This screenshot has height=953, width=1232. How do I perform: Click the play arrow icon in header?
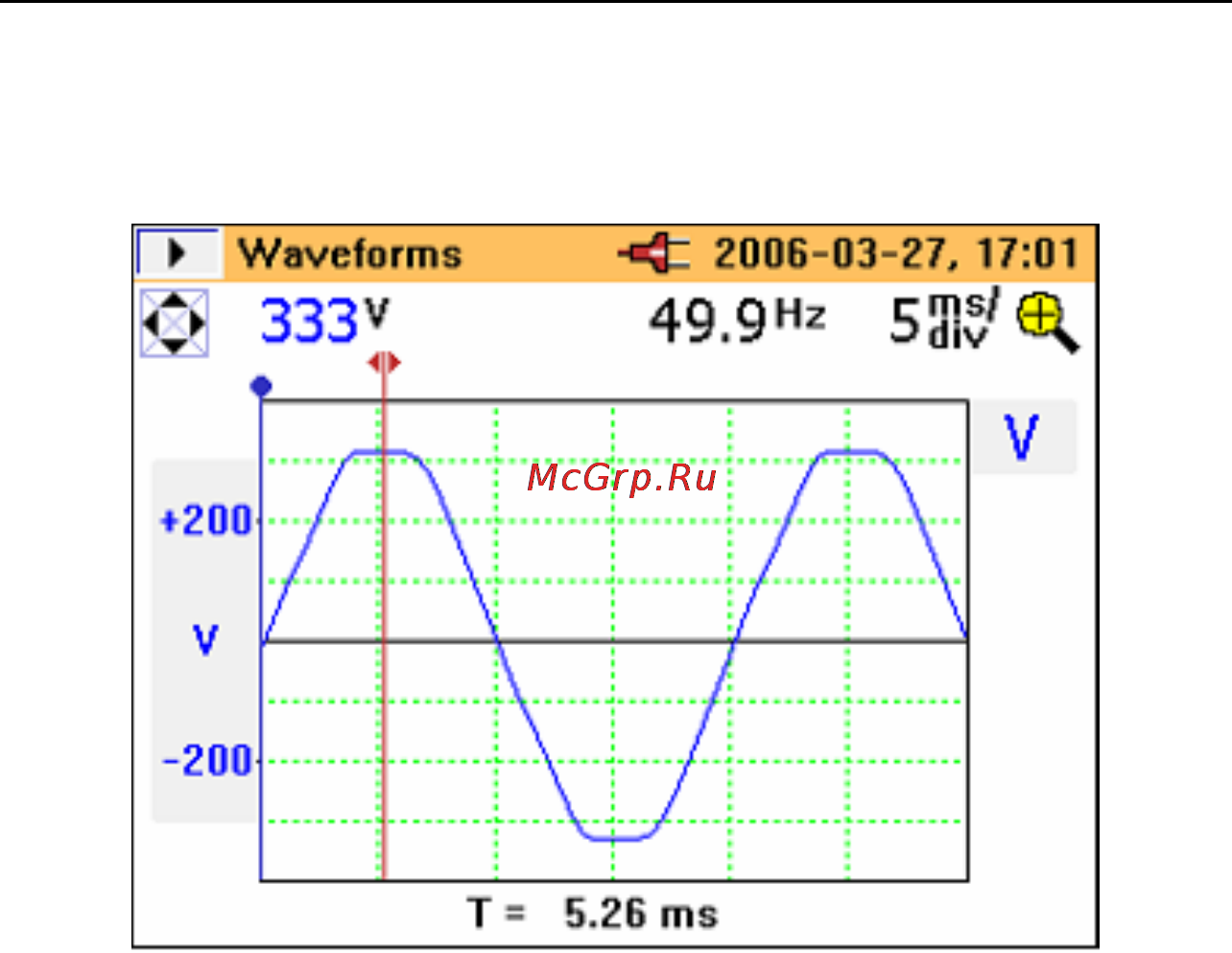(177, 253)
